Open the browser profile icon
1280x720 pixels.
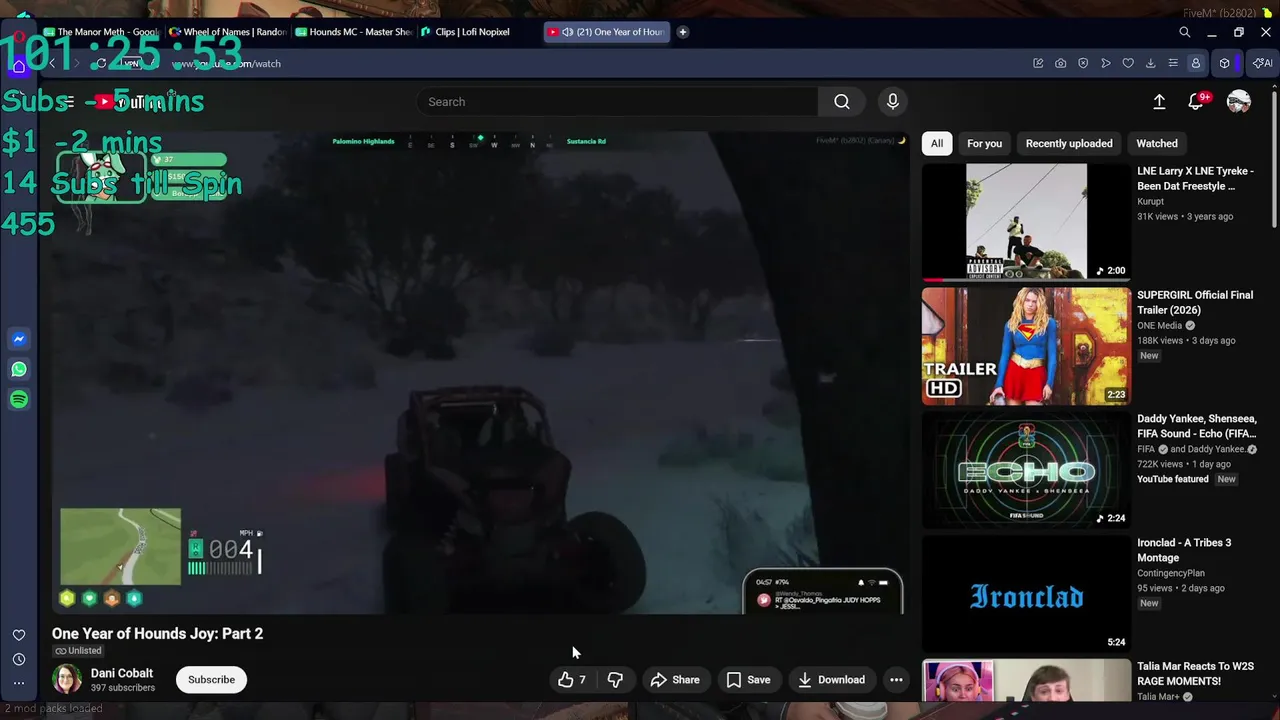point(1195,63)
